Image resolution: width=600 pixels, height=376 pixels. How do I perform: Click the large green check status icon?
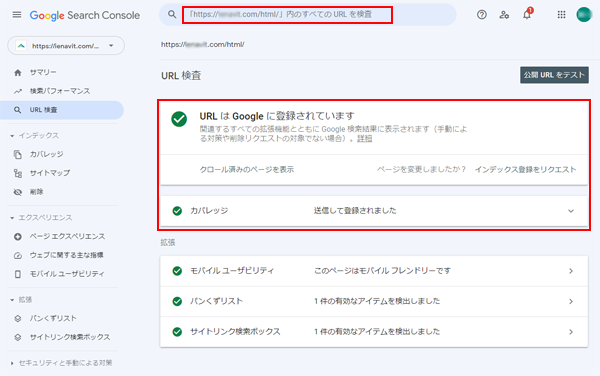click(x=179, y=119)
